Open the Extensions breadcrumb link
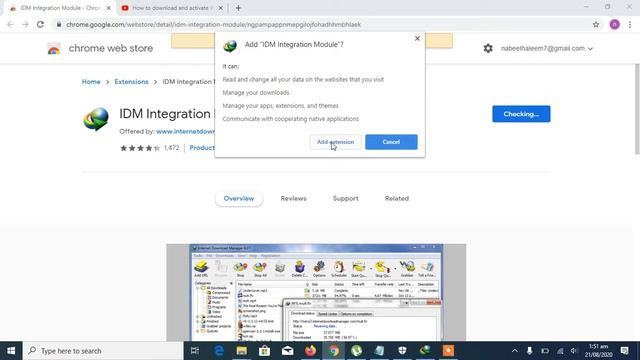Image resolution: width=640 pixels, height=360 pixels. 131,82
